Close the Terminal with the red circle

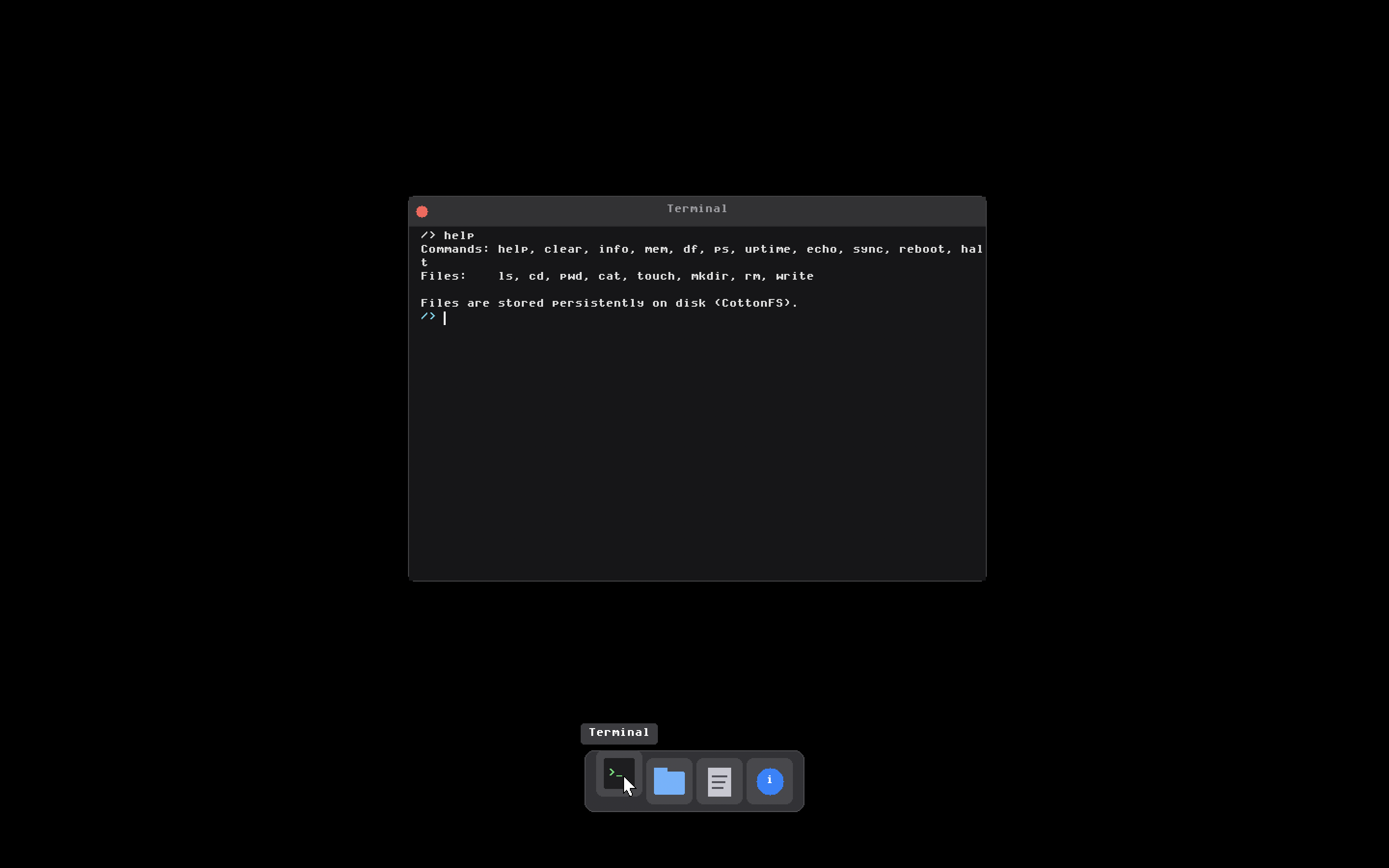pyautogui.click(x=422, y=211)
